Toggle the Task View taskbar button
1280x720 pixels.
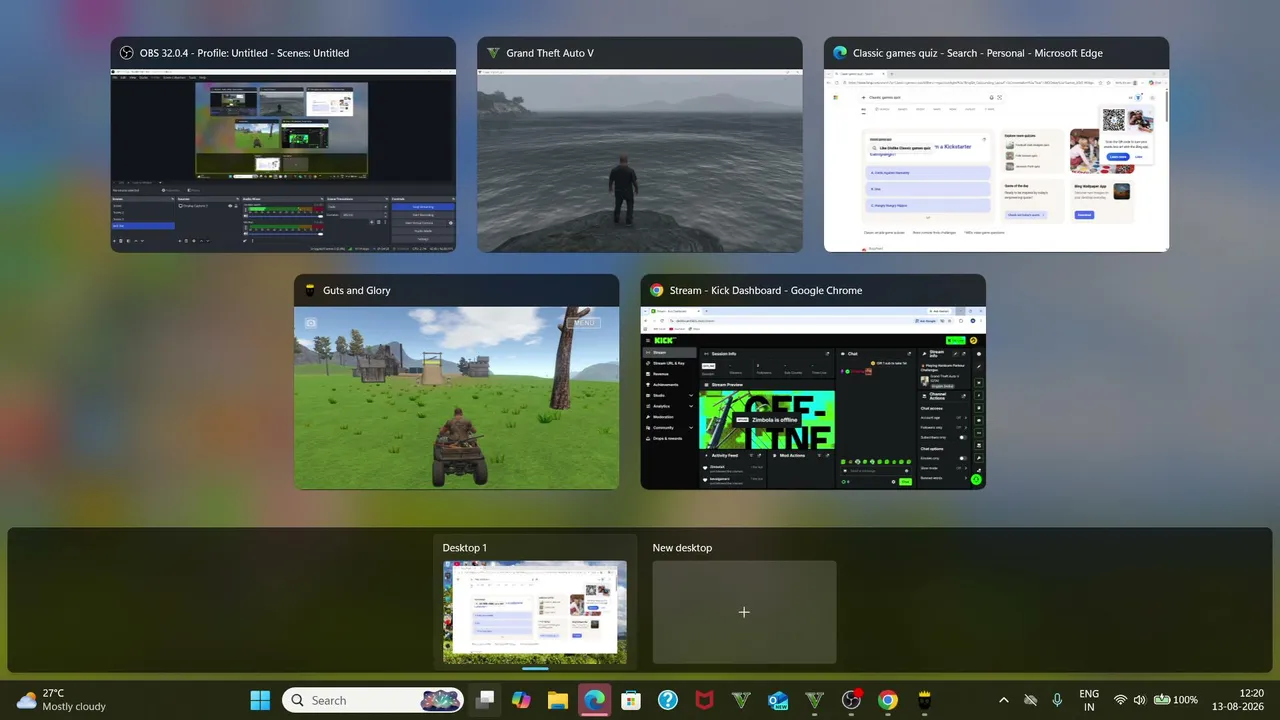tap(486, 700)
